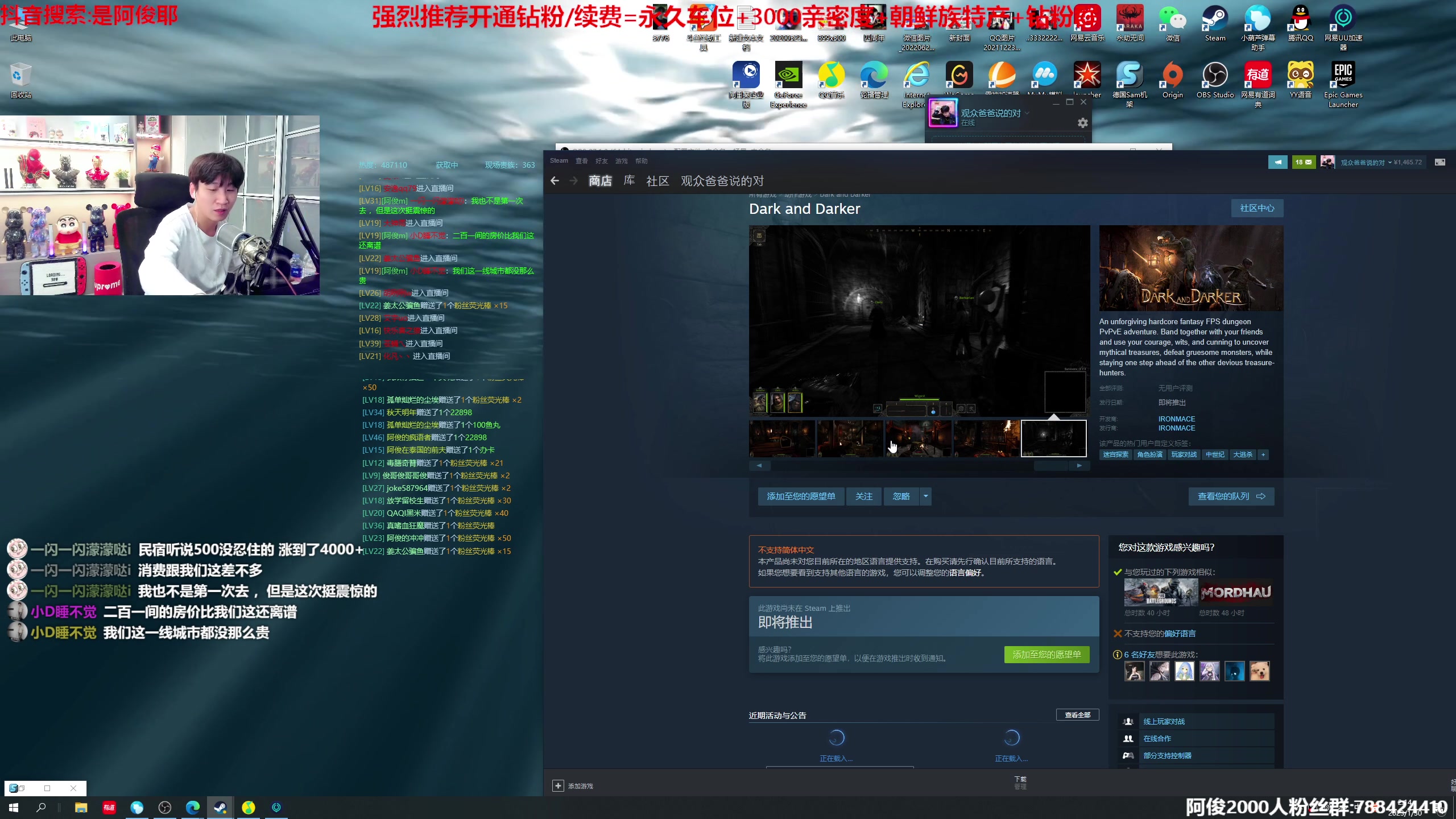Launch GeForce Experience desktop shortcut
The width and height of the screenshot is (1456, 819).
tap(788, 85)
